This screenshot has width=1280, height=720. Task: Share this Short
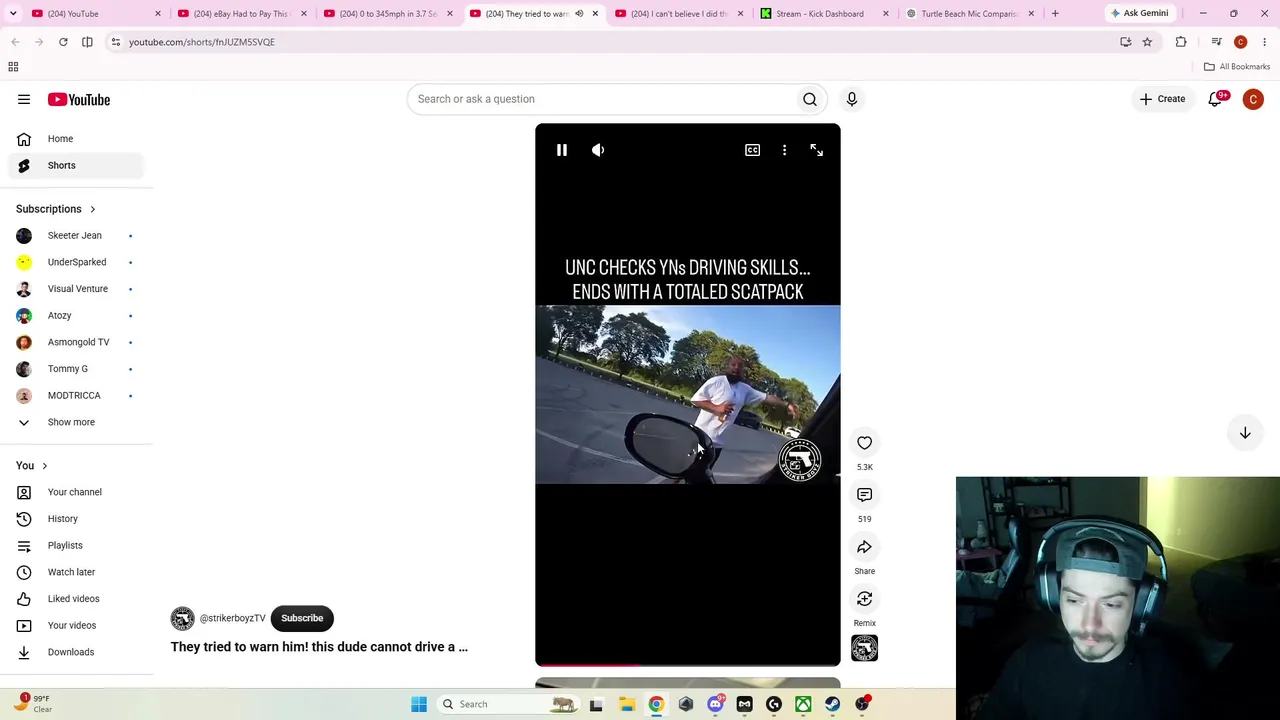(865, 547)
